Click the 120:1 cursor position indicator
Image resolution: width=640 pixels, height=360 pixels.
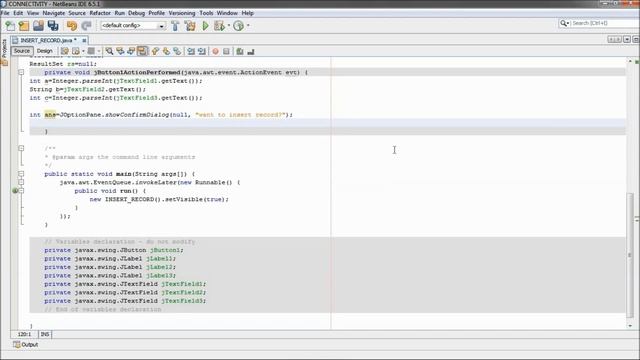pyautogui.click(x=24, y=334)
